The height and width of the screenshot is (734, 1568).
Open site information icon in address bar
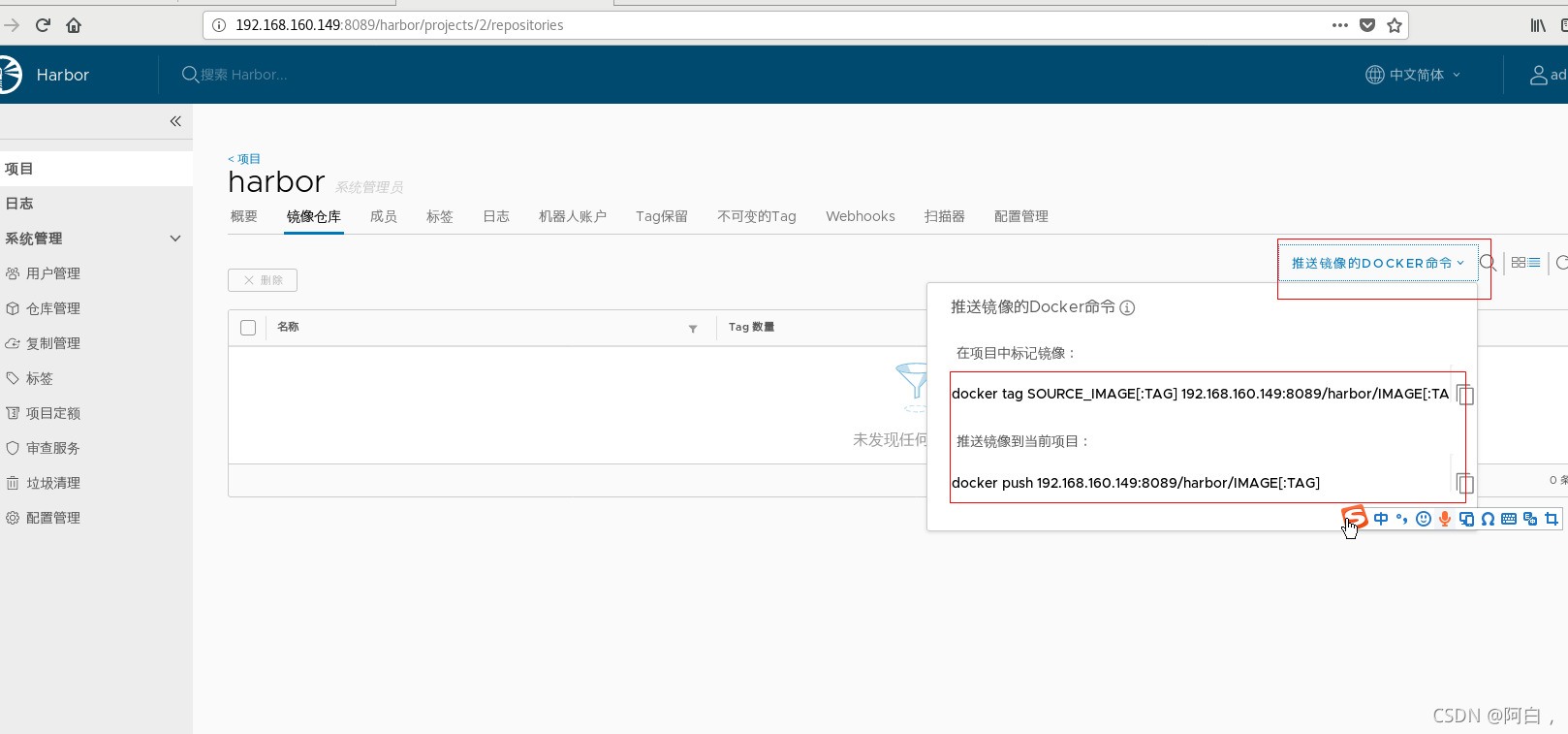pyautogui.click(x=219, y=25)
